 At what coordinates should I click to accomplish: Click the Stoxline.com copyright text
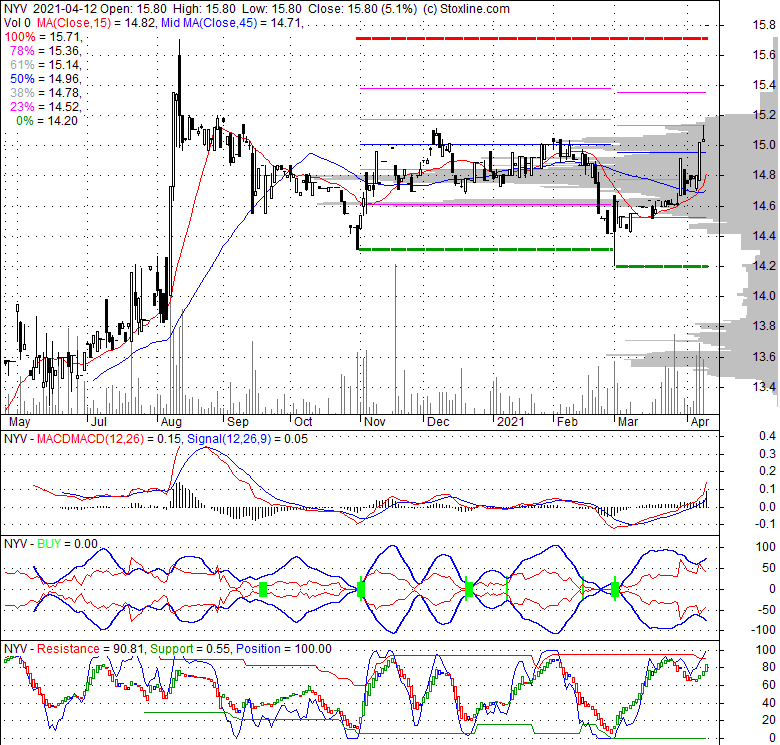click(466, 9)
